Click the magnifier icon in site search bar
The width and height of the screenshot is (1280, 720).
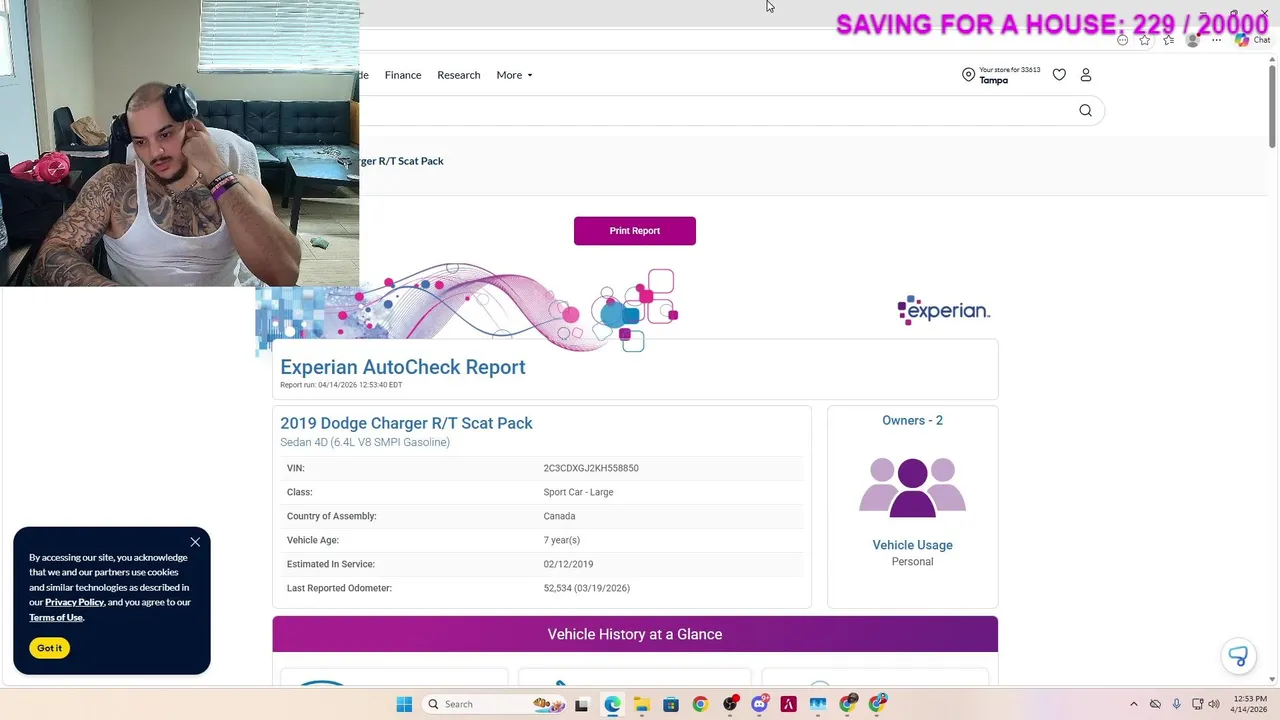[x=1085, y=111]
